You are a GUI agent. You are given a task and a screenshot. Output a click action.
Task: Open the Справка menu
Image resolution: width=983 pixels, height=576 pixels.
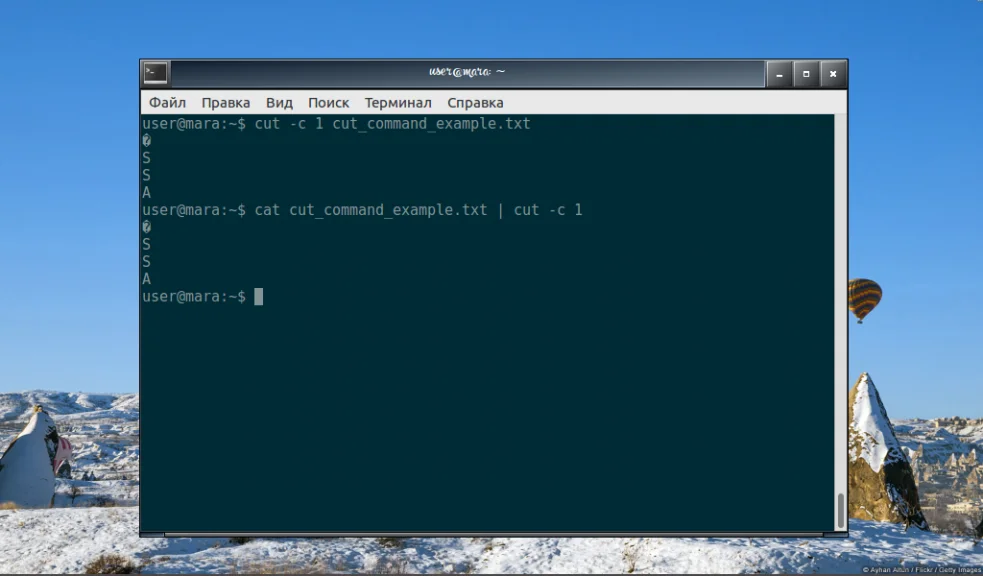475,102
